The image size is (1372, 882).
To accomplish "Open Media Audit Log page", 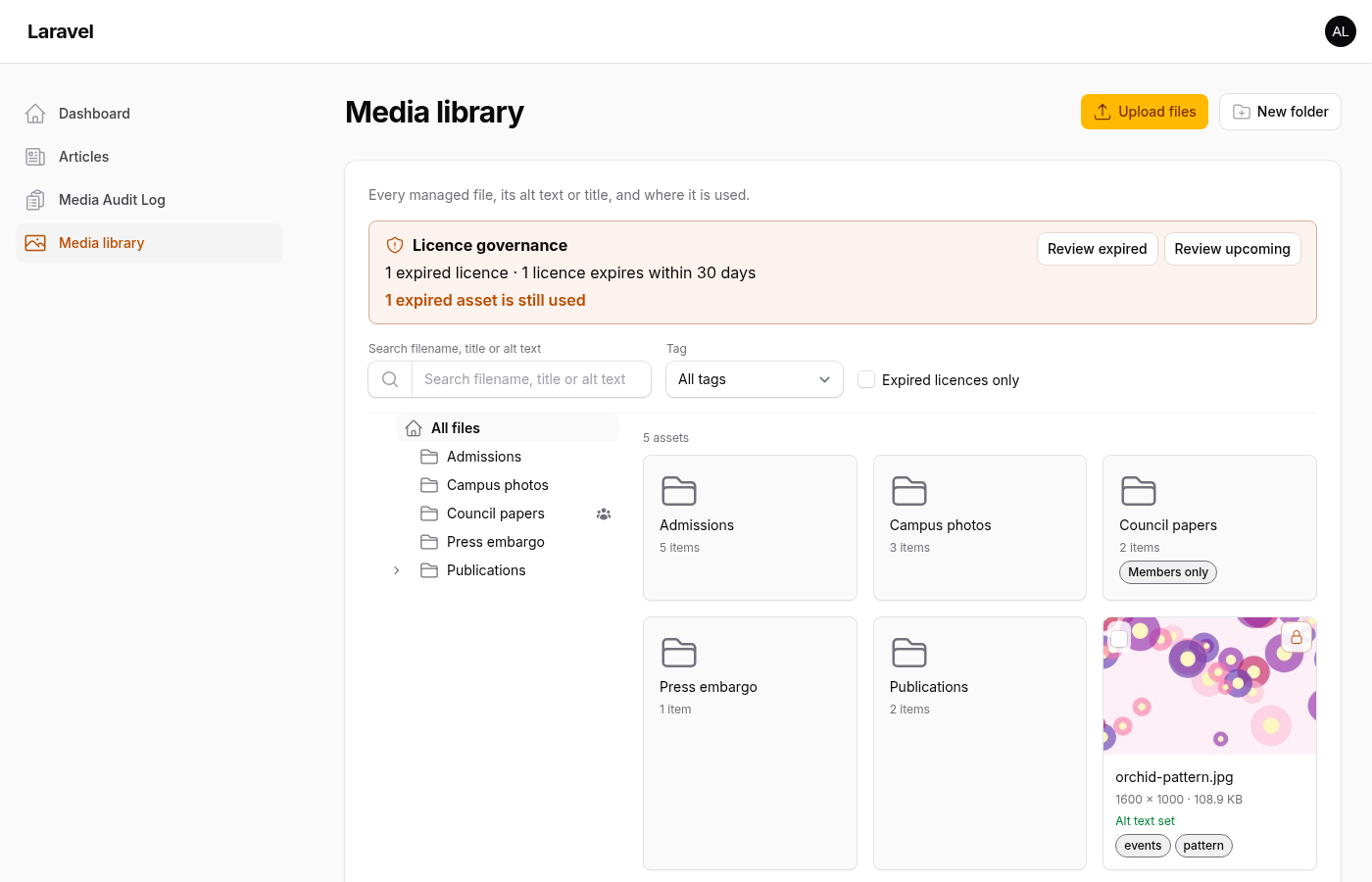I will [149, 200].
